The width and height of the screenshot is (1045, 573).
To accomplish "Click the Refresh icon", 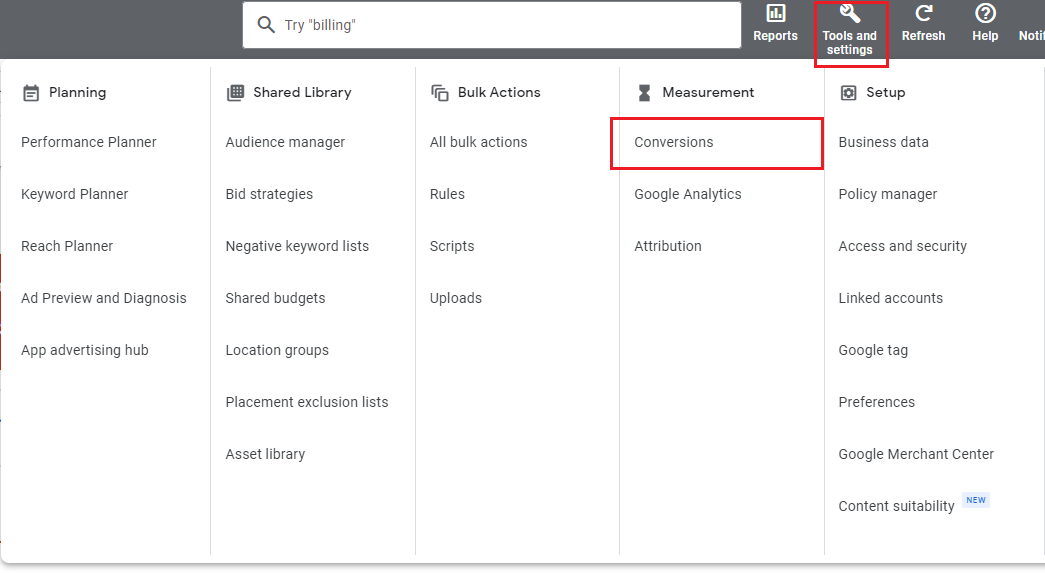I will pyautogui.click(x=923, y=13).
